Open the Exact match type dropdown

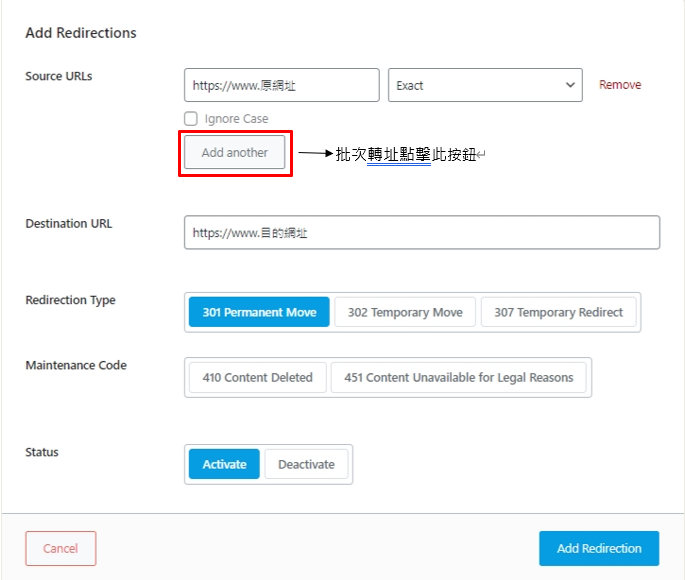[x=485, y=85]
